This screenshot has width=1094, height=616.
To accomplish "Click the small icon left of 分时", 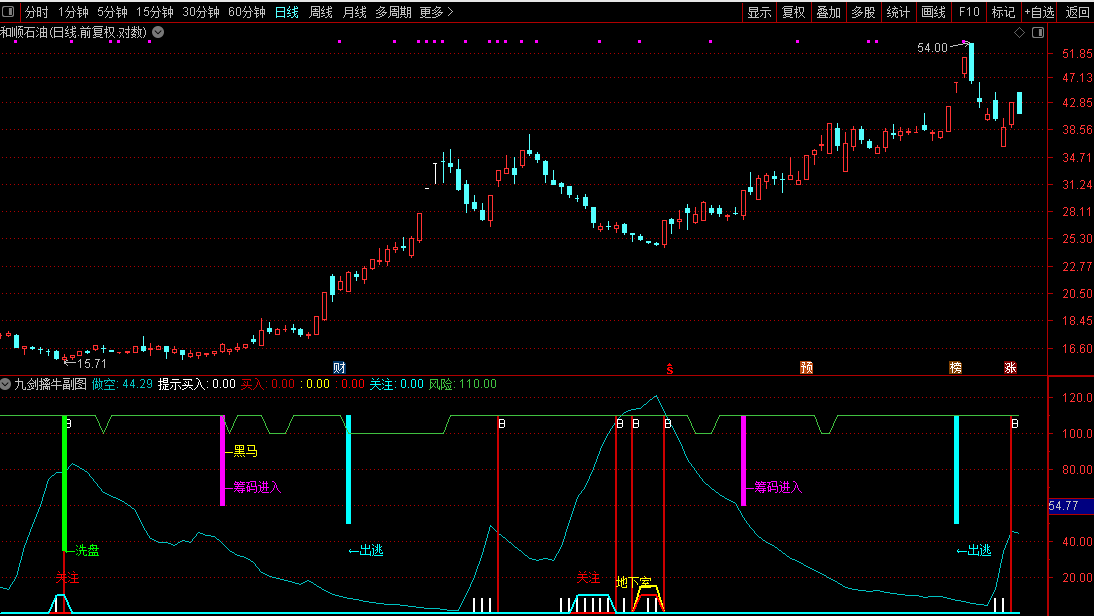I will (x=11, y=12).
